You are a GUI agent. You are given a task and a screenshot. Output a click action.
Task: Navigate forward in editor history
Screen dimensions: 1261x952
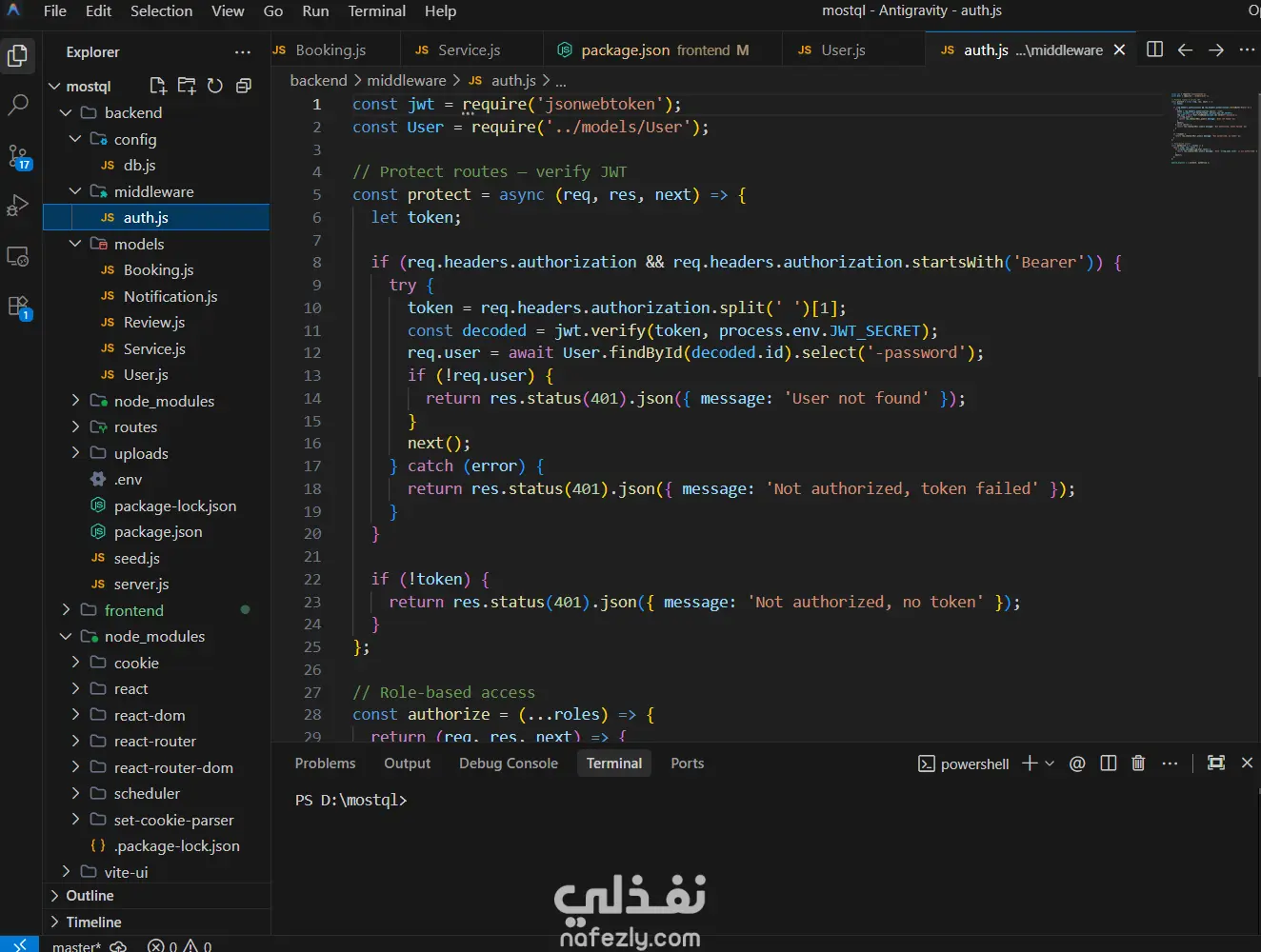click(1216, 50)
